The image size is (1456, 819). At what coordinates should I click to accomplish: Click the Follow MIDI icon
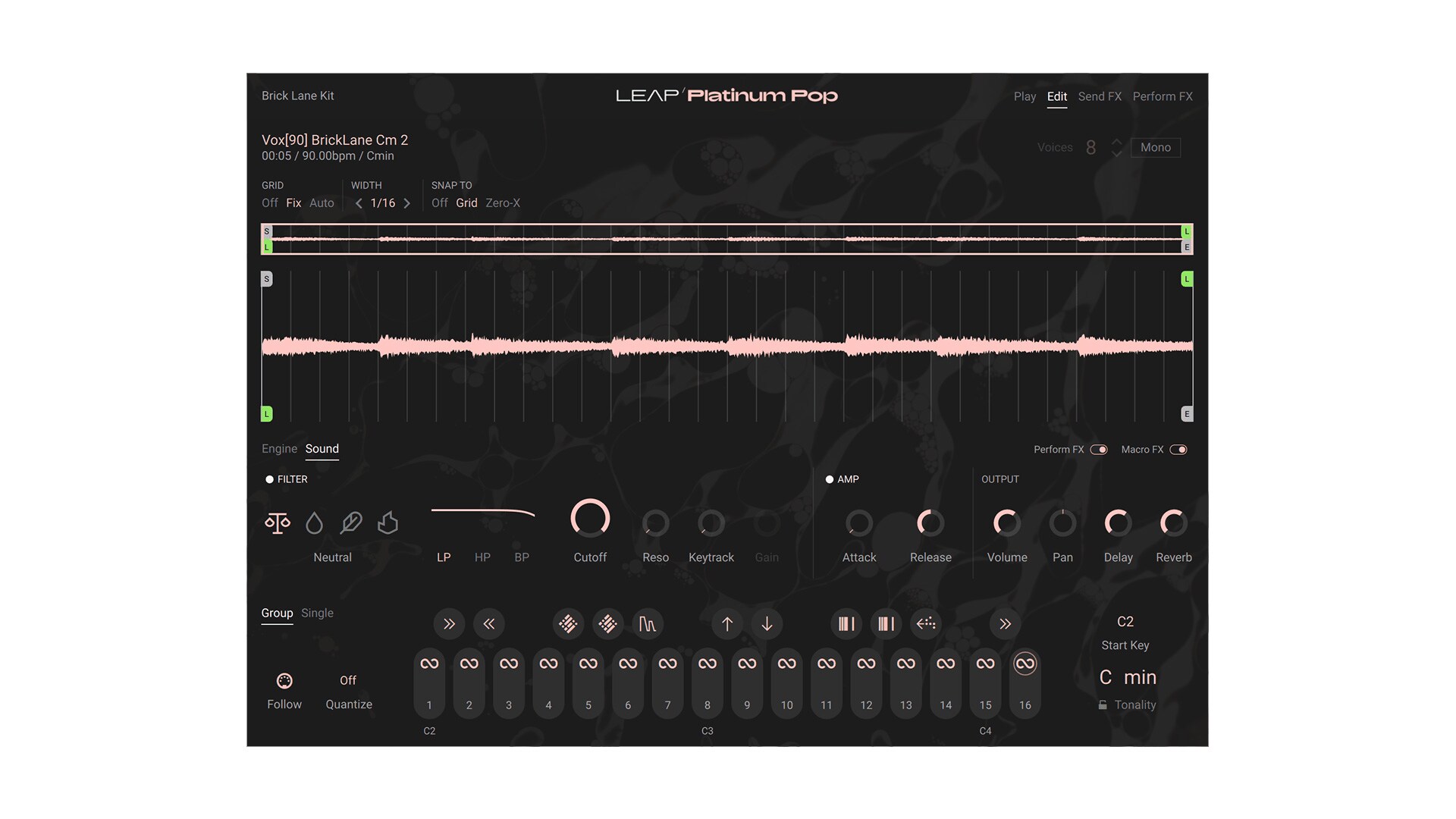coord(284,681)
